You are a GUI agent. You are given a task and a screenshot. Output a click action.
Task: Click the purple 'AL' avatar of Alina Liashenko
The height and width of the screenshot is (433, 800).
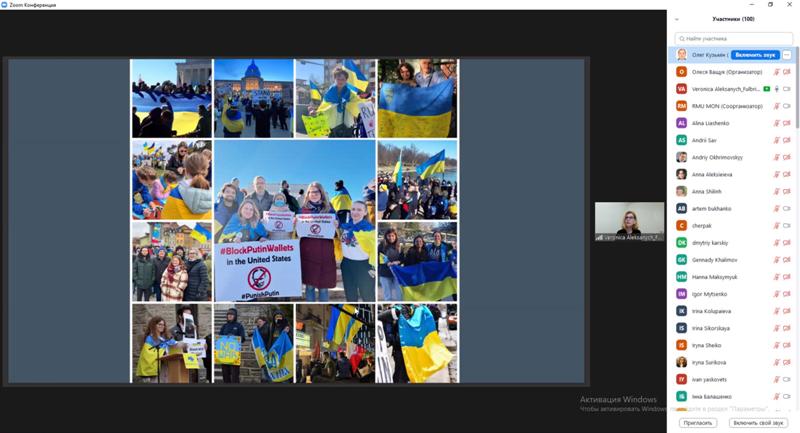coord(682,123)
